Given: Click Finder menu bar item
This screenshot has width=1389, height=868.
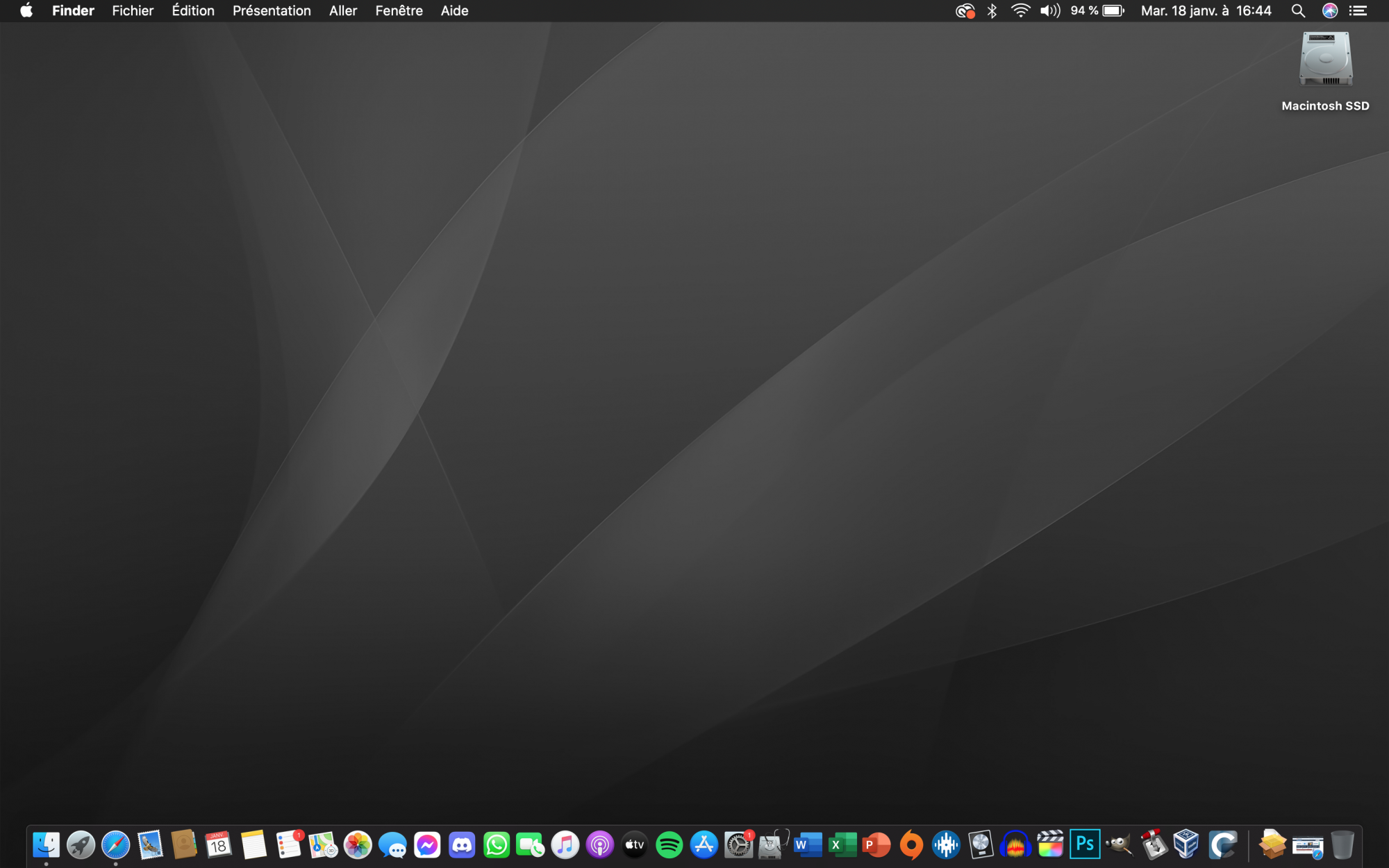Looking at the screenshot, I should (73, 11).
